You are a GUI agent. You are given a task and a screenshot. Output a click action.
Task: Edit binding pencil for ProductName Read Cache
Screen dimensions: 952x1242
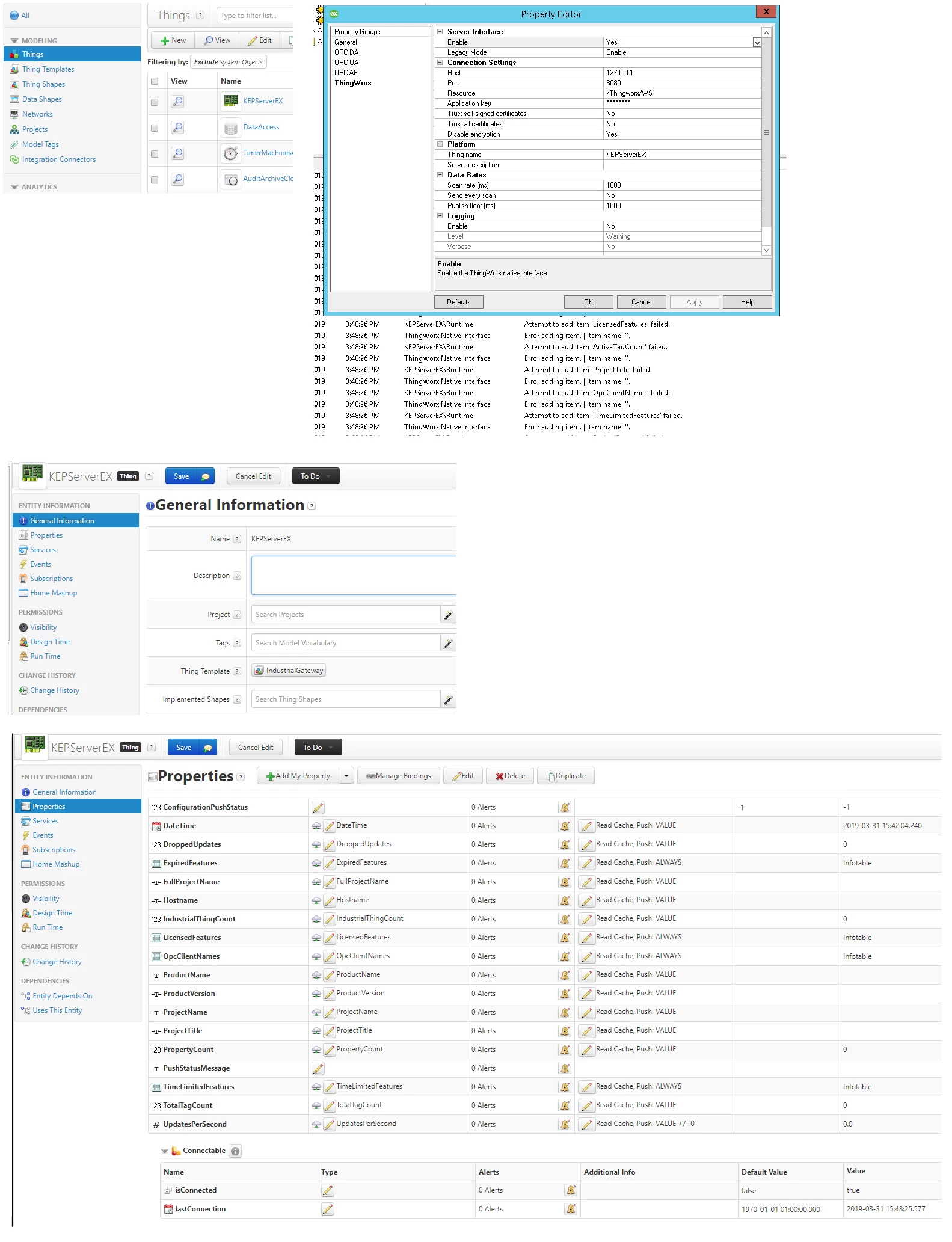[x=586, y=976]
